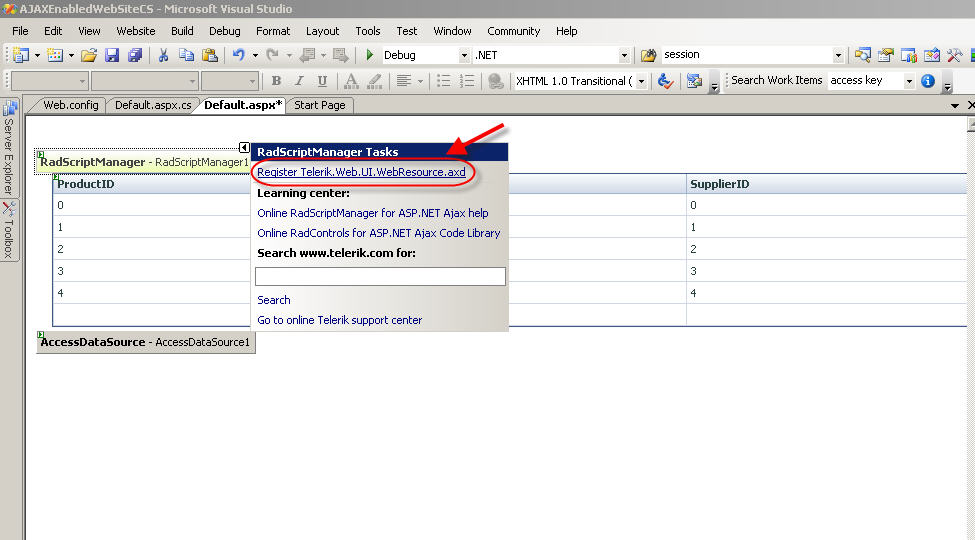This screenshot has width=975, height=540.
Task: Click the Search link in tasks panel
Action: (x=274, y=300)
